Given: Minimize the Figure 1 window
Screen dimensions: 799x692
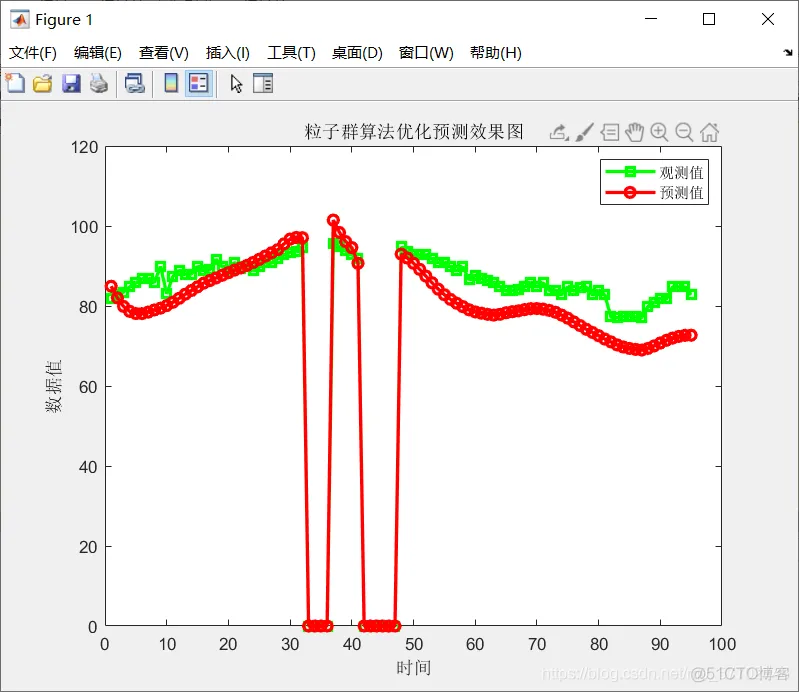Looking at the screenshot, I should pos(651,19).
